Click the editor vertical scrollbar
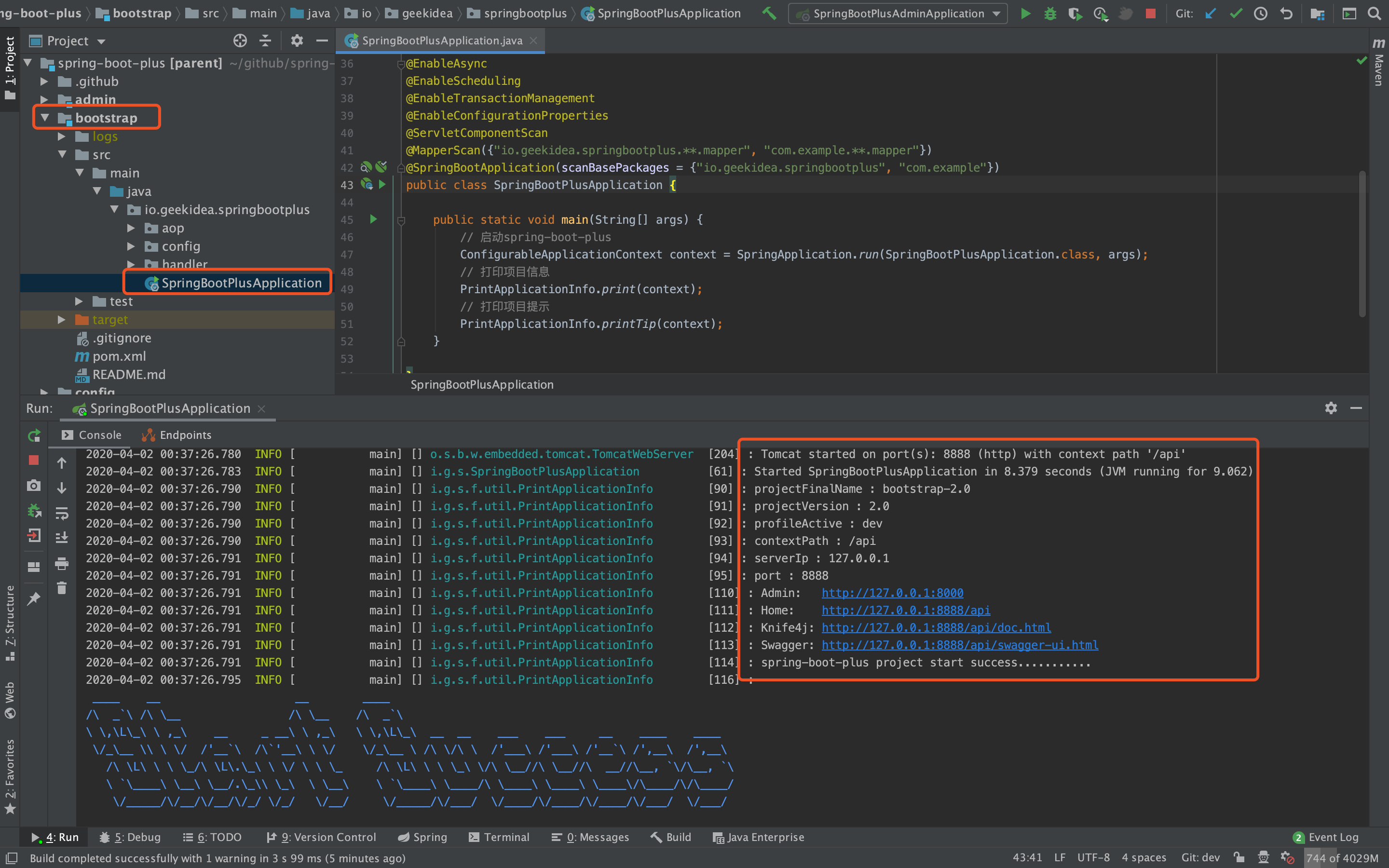1389x868 pixels. pyautogui.click(x=1362, y=244)
